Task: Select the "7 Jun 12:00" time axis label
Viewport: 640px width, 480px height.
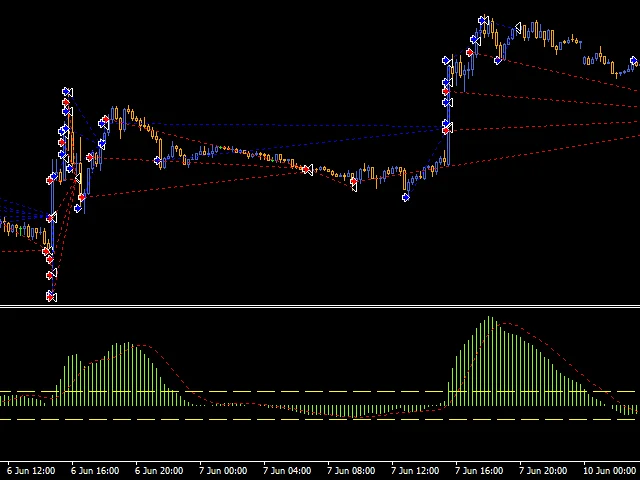Action: click(x=414, y=469)
